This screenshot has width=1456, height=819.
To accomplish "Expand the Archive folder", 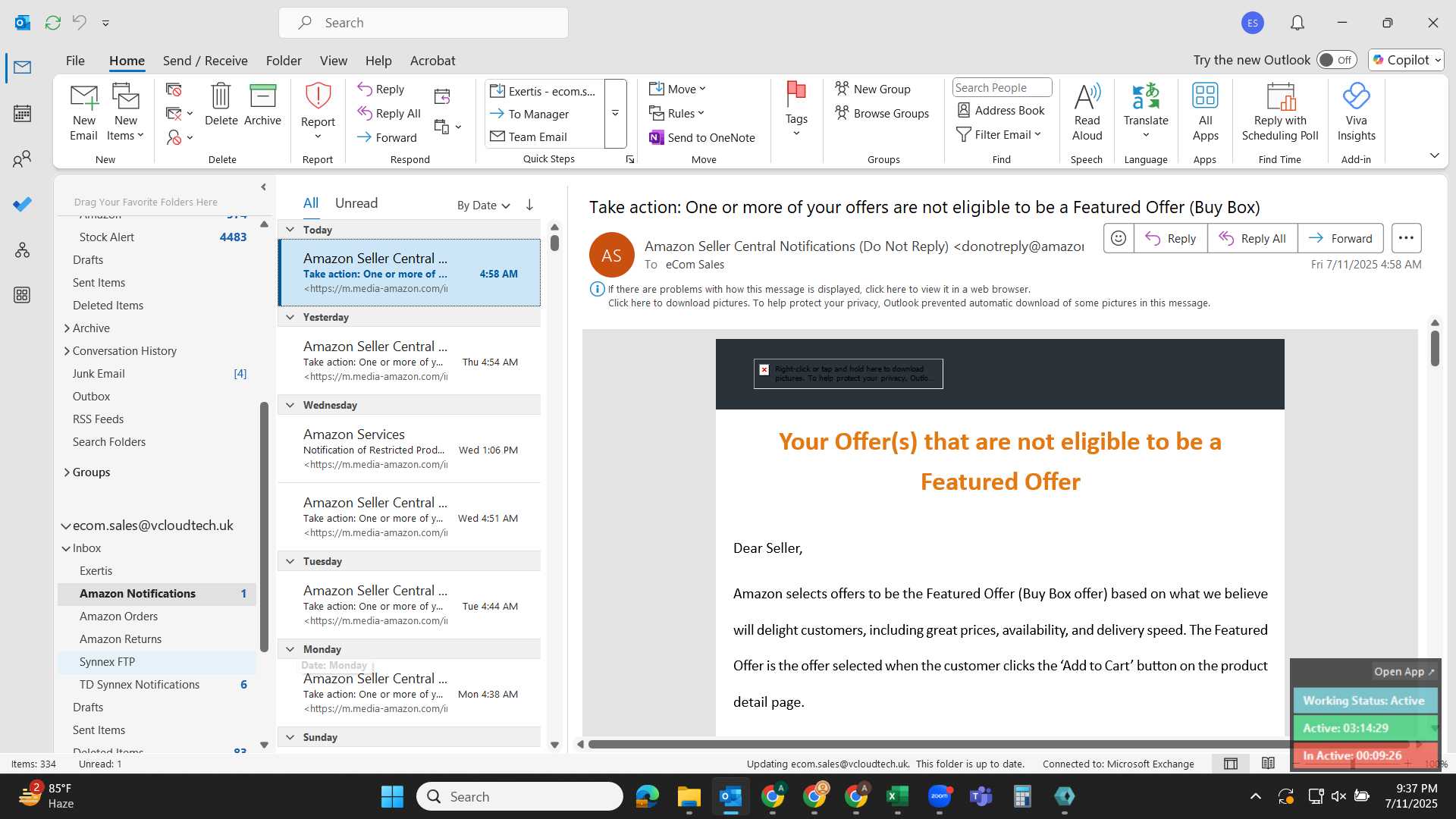I will 67,328.
